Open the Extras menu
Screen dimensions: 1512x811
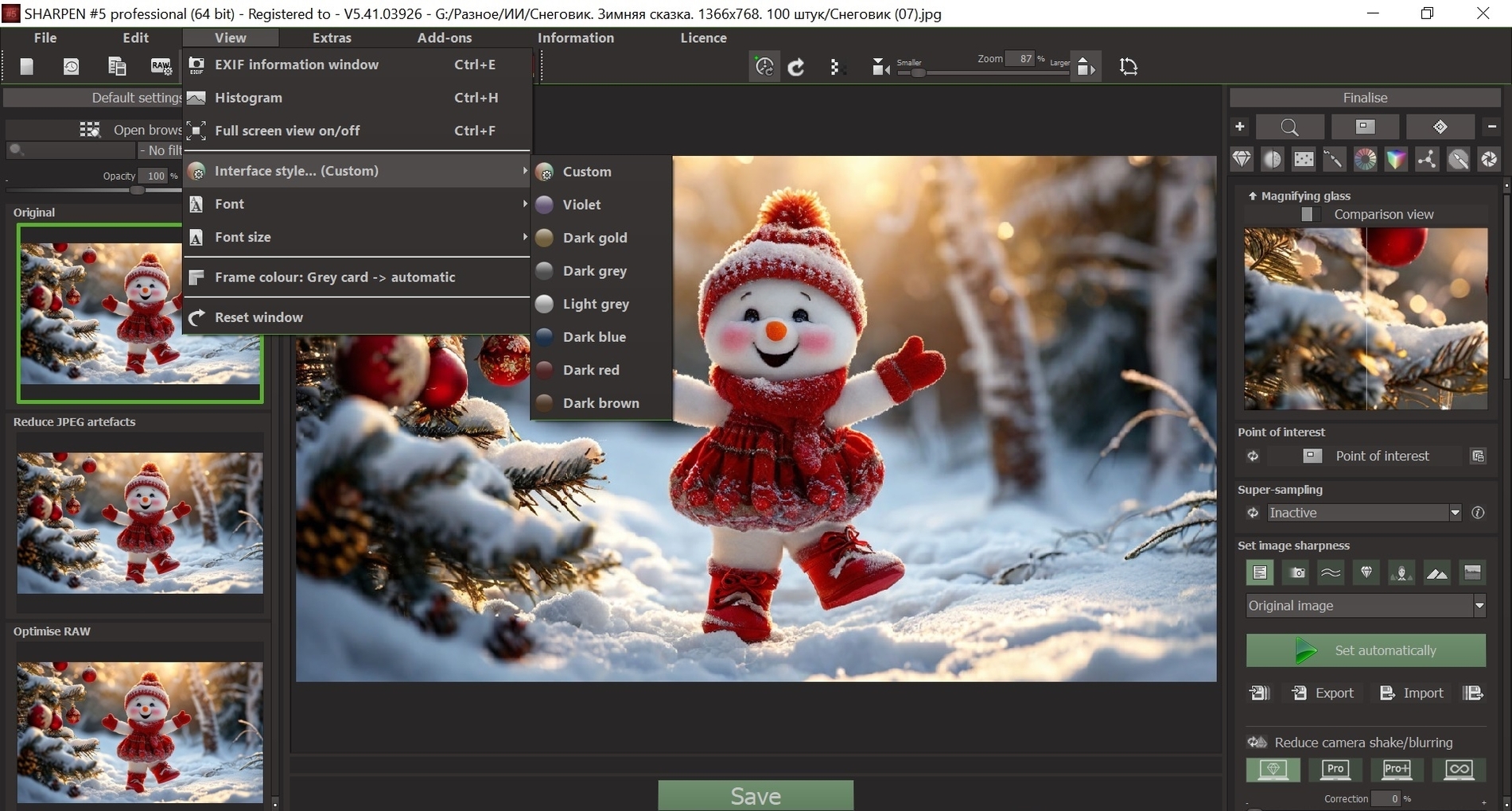[x=332, y=37]
